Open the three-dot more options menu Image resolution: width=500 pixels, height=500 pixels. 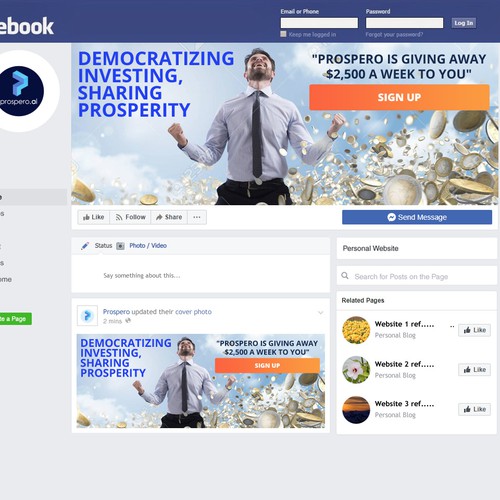197,217
